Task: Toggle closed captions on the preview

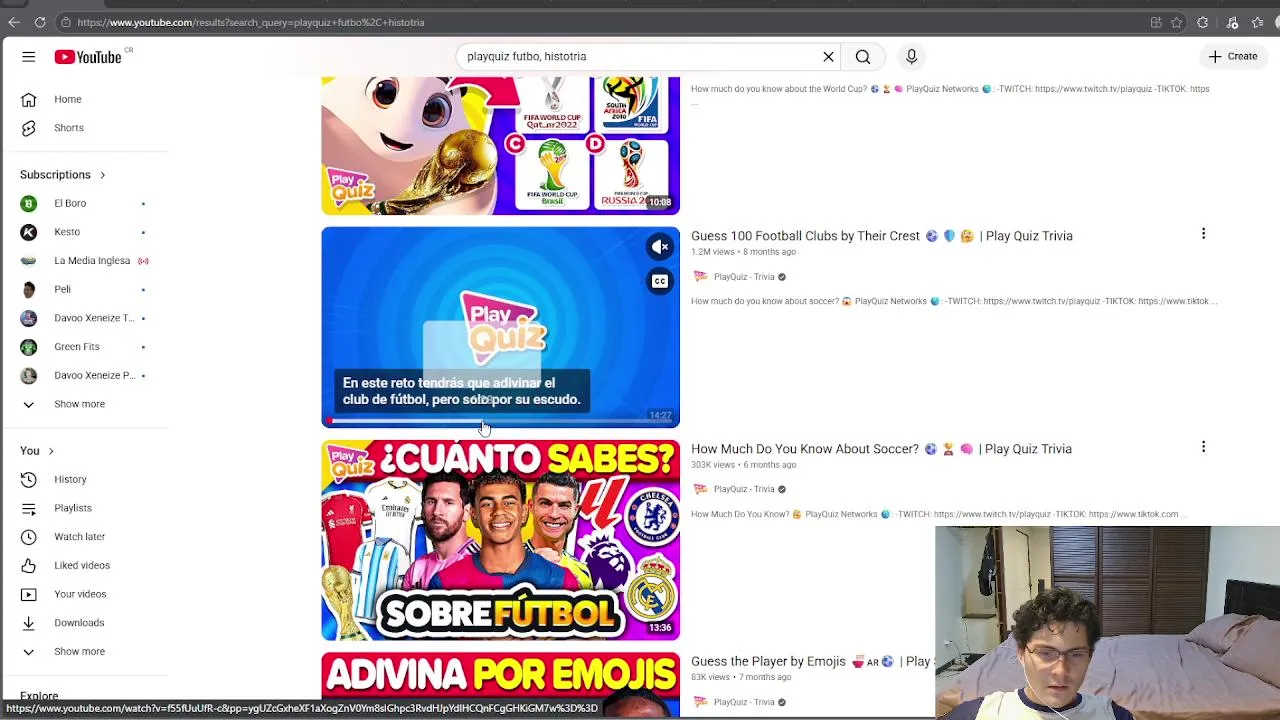Action: click(660, 281)
